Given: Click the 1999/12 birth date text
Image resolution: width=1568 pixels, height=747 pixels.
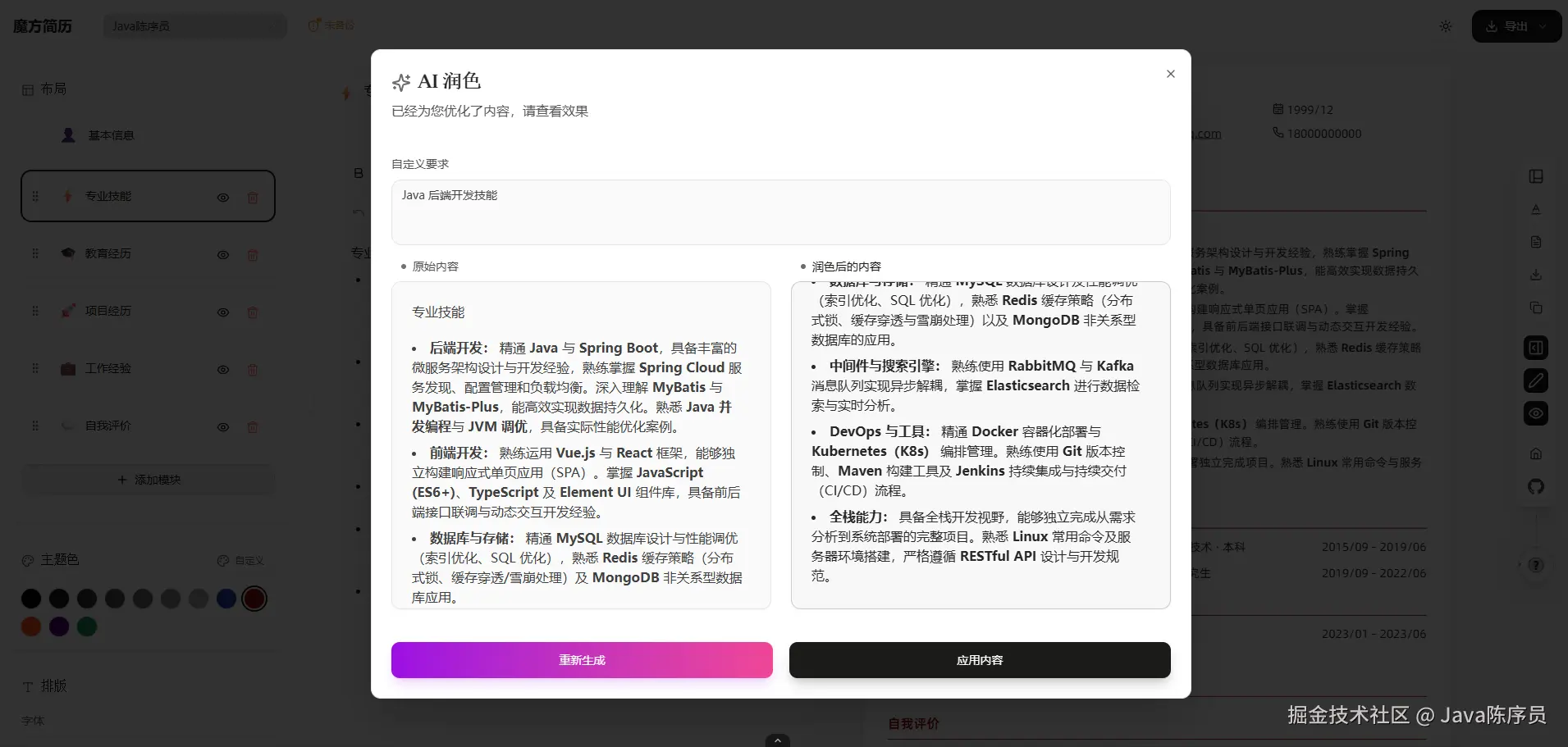Looking at the screenshot, I should (1310, 110).
